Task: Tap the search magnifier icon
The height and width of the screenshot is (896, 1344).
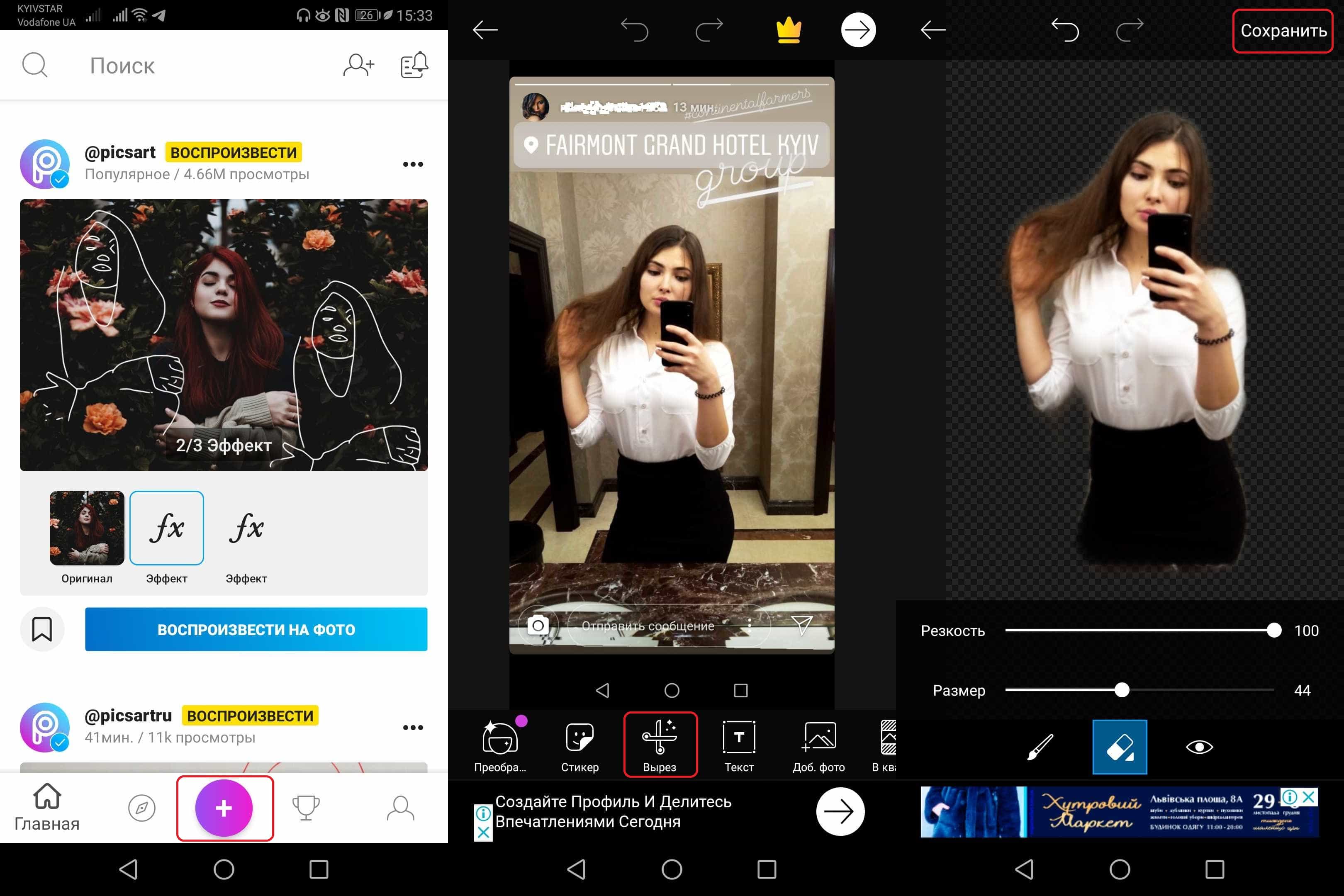Action: coord(35,65)
